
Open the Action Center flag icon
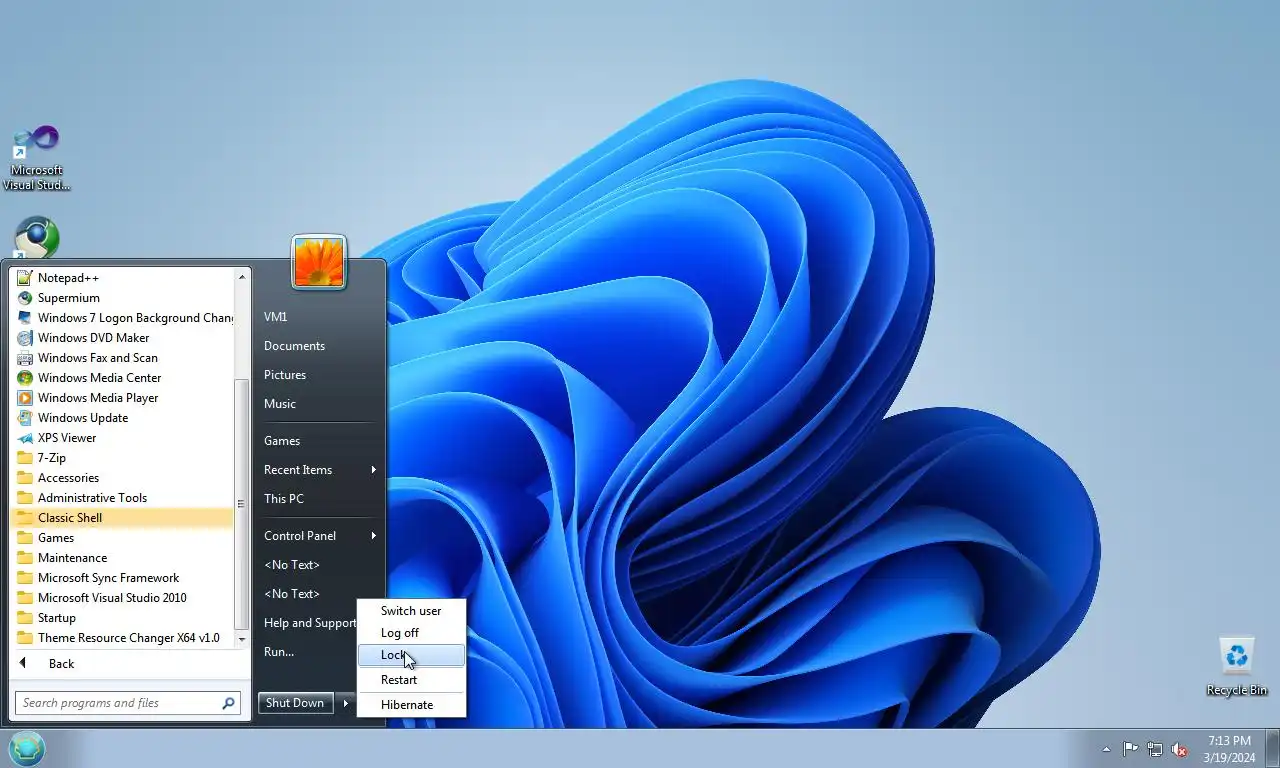tap(1130, 749)
